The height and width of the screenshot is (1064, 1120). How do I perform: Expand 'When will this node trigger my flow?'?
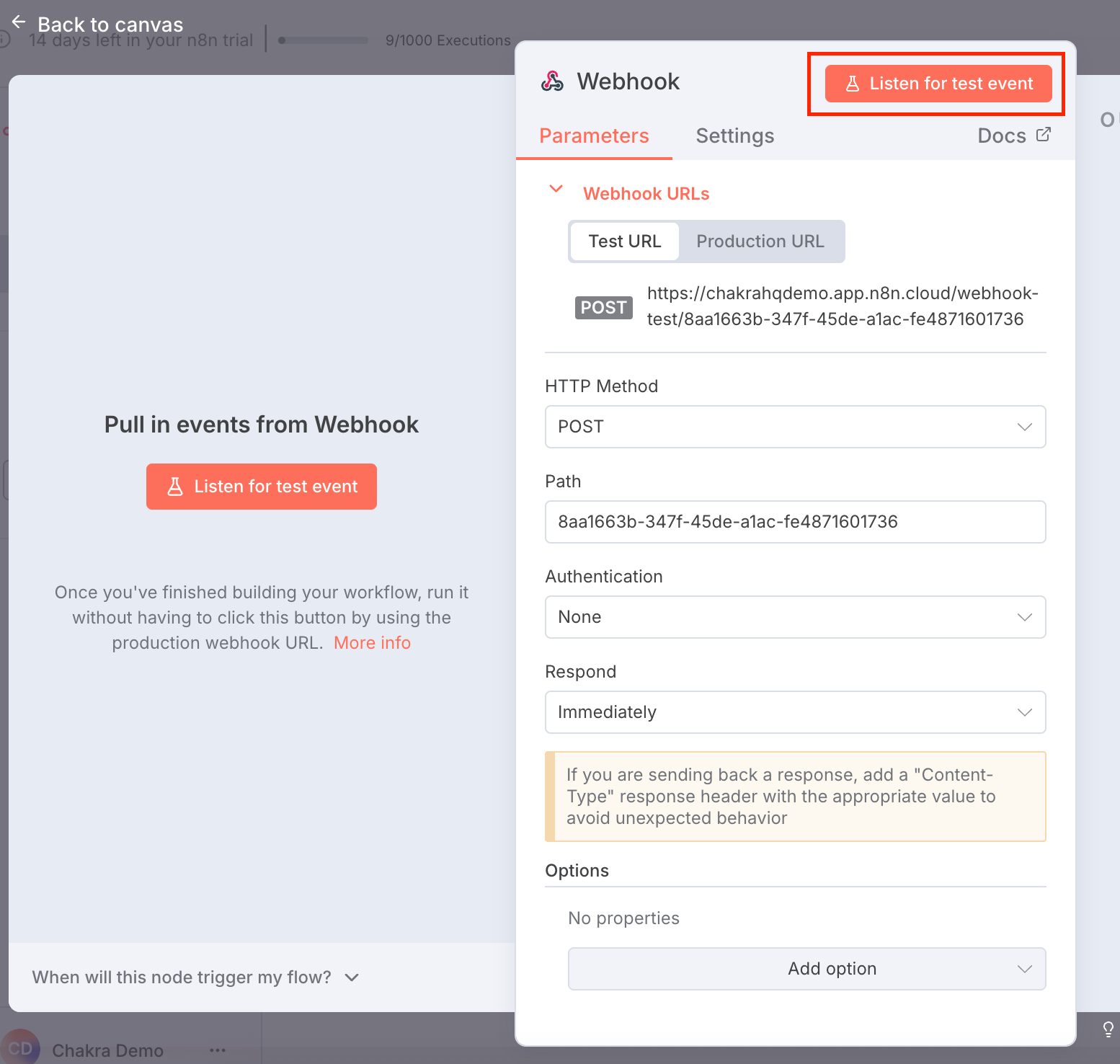pyautogui.click(x=195, y=977)
